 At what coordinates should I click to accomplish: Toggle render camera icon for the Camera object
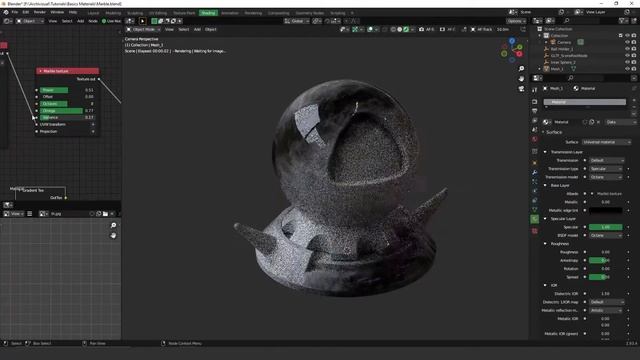click(x=634, y=42)
